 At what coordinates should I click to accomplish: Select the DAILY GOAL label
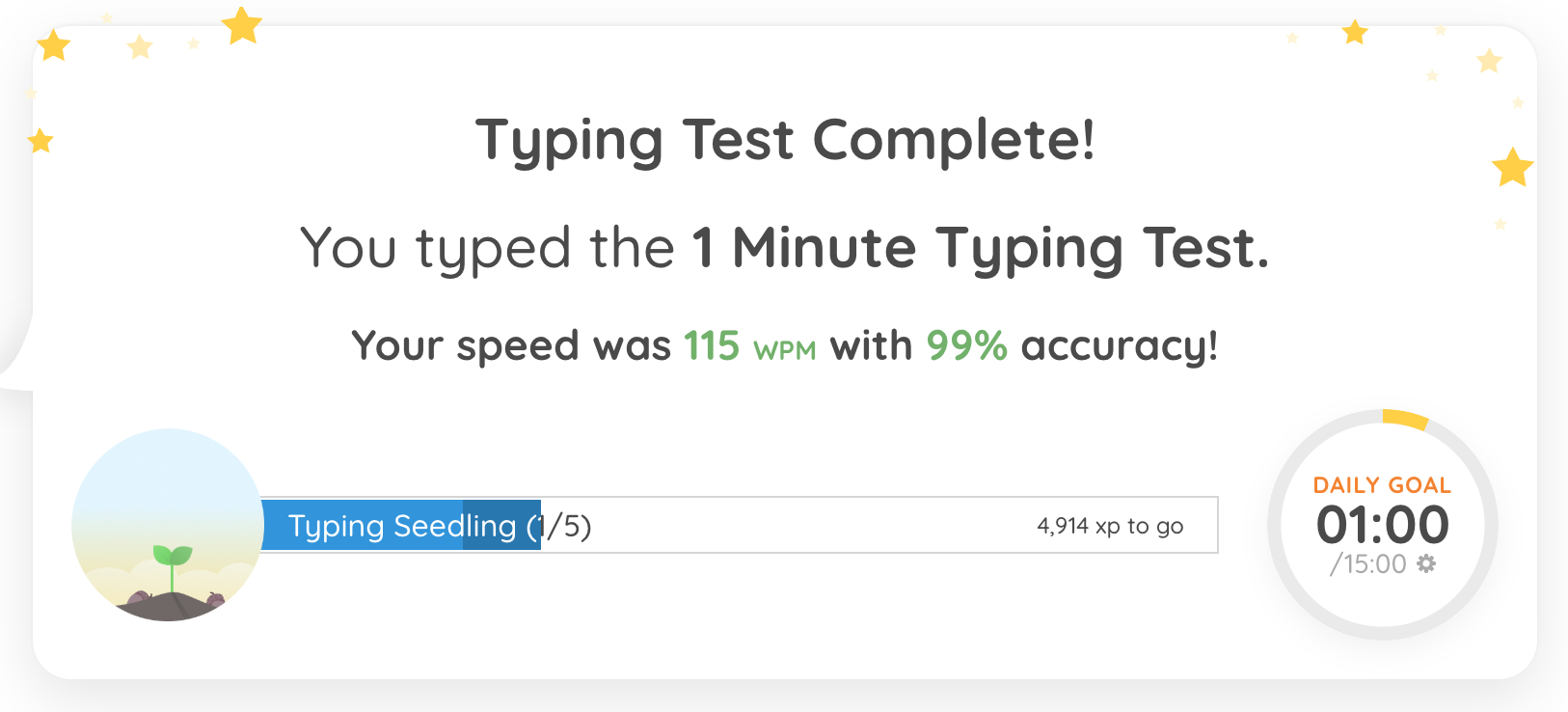click(x=1382, y=485)
